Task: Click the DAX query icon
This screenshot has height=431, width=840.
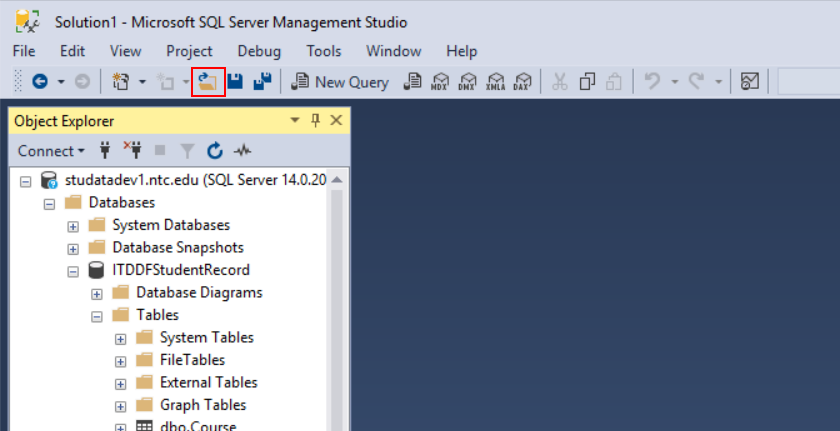Action: pos(522,82)
